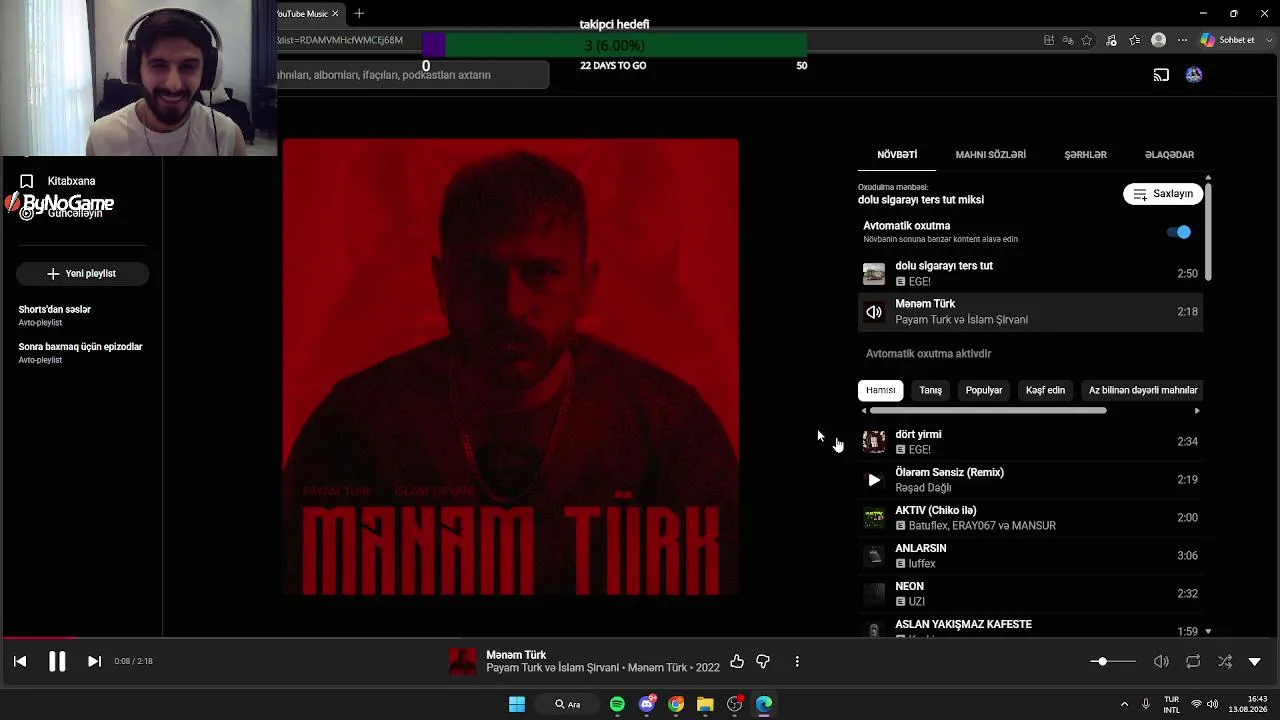The image size is (1280, 720).
Task: Open a new browser tab
Action: coord(359,14)
